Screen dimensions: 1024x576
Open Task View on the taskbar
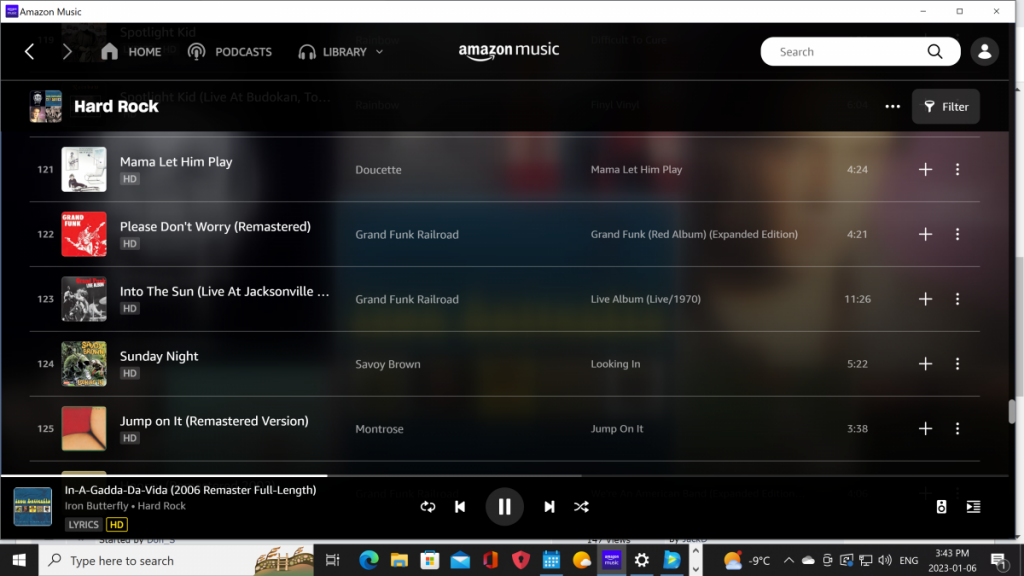pyautogui.click(x=332, y=560)
